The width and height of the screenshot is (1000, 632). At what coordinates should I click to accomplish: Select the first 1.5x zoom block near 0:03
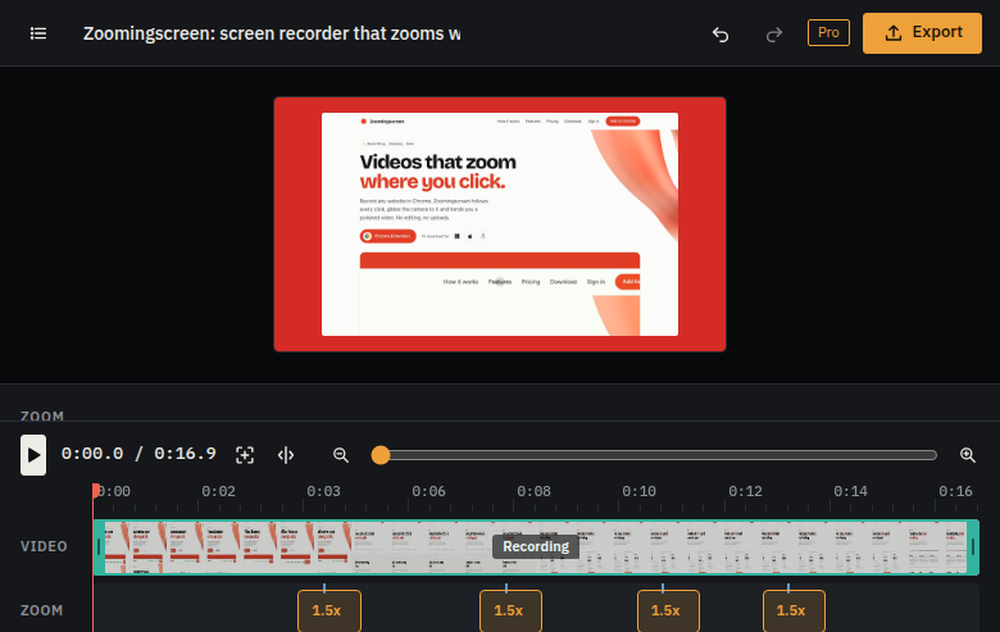click(x=329, y=610)
